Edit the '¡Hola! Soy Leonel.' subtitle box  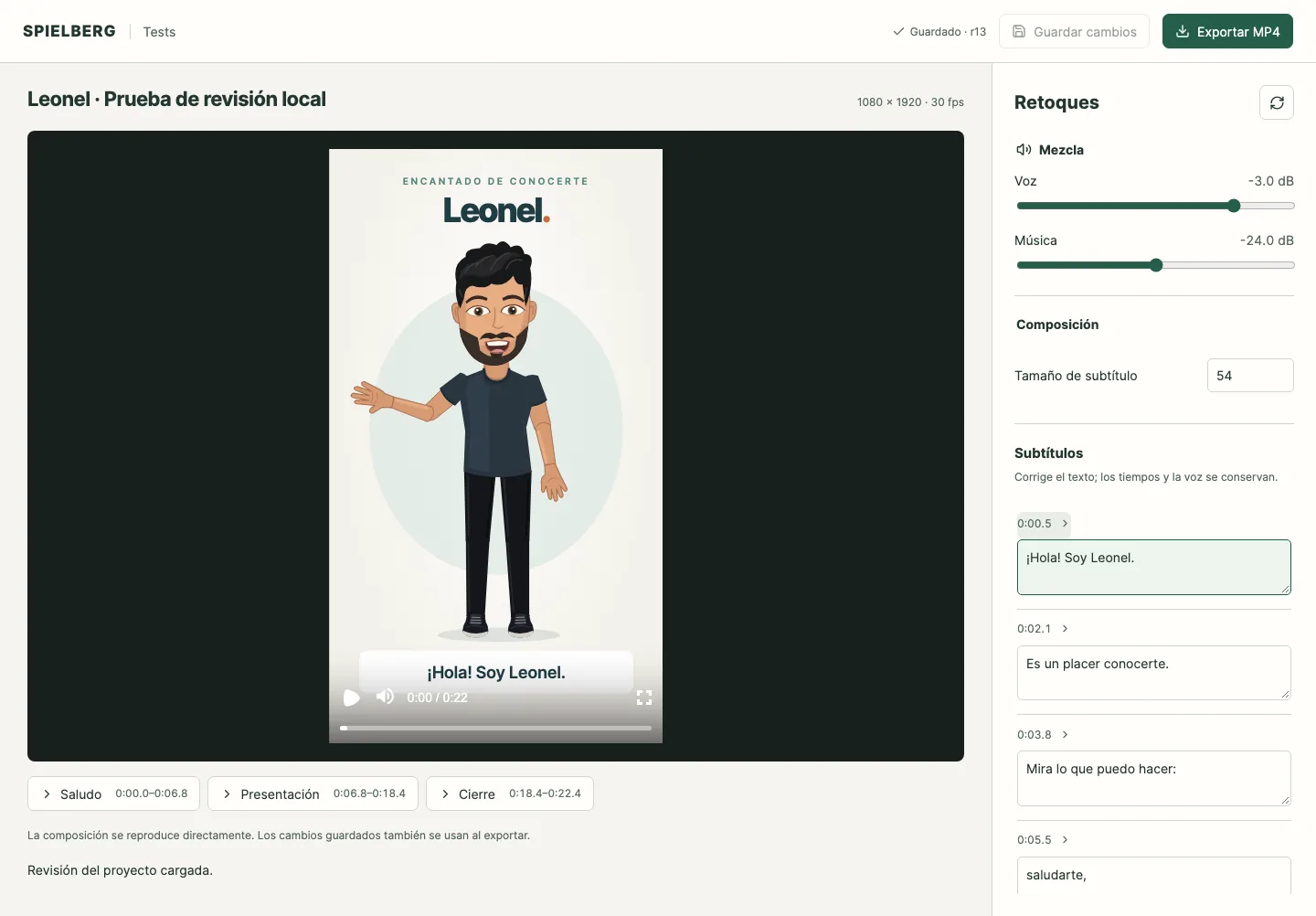tap(1153, 567)
